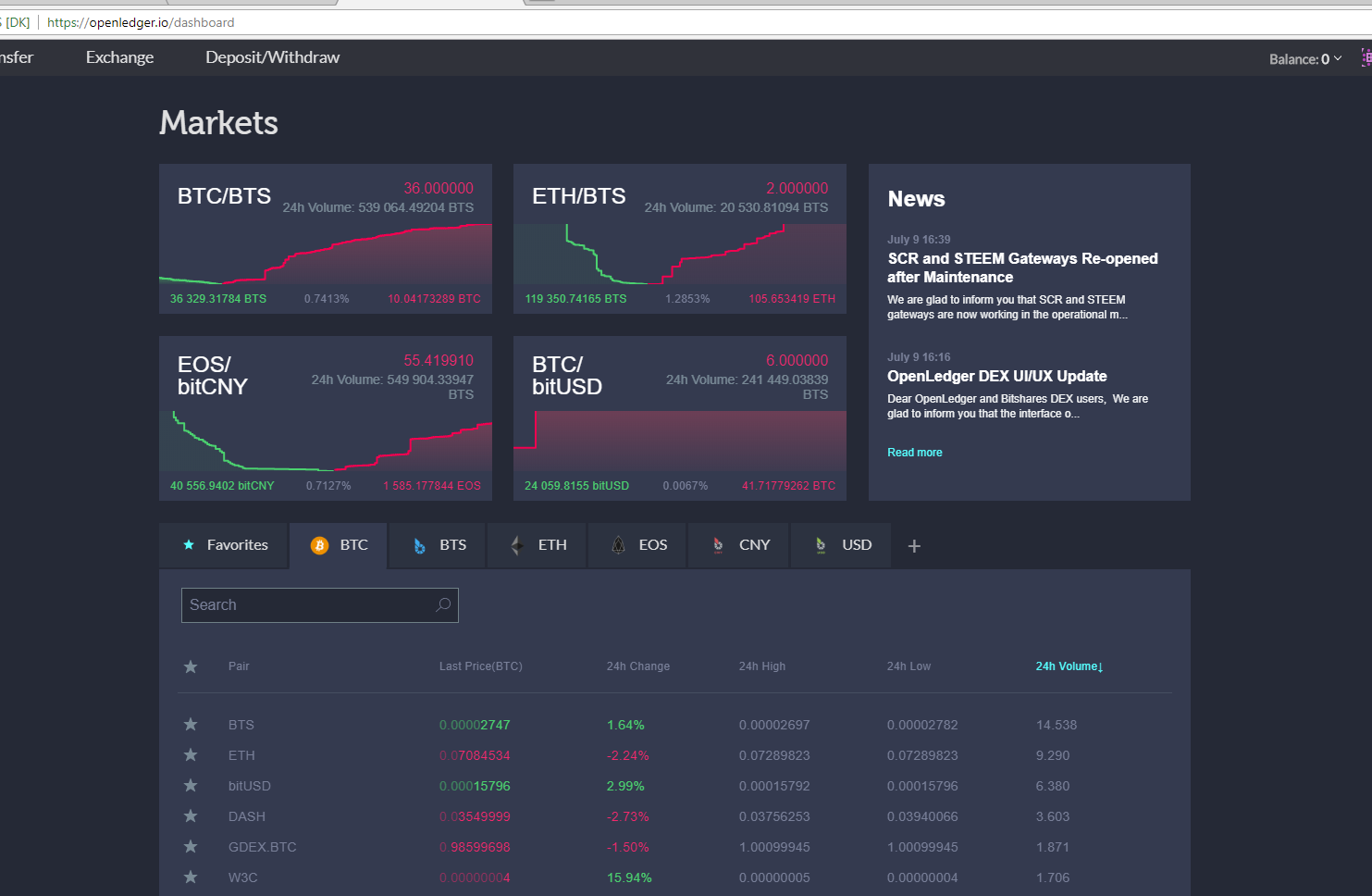The width and height of the screenshot is (1372, 896).
Task: Sort by 24h Volume column
Action: (1069, 666)
